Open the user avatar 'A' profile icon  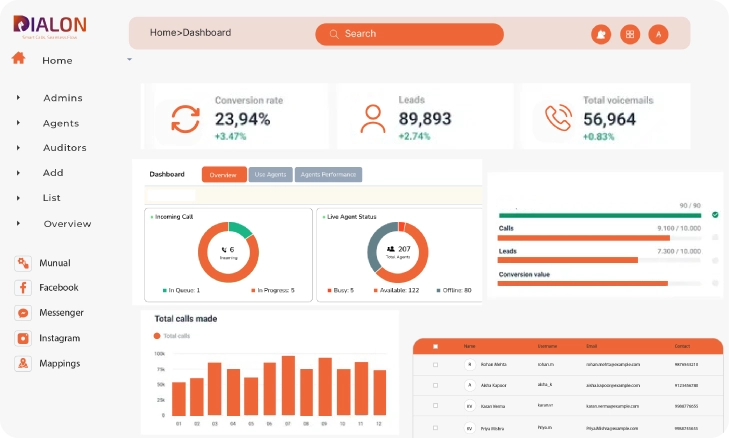(x=658, y=34)
